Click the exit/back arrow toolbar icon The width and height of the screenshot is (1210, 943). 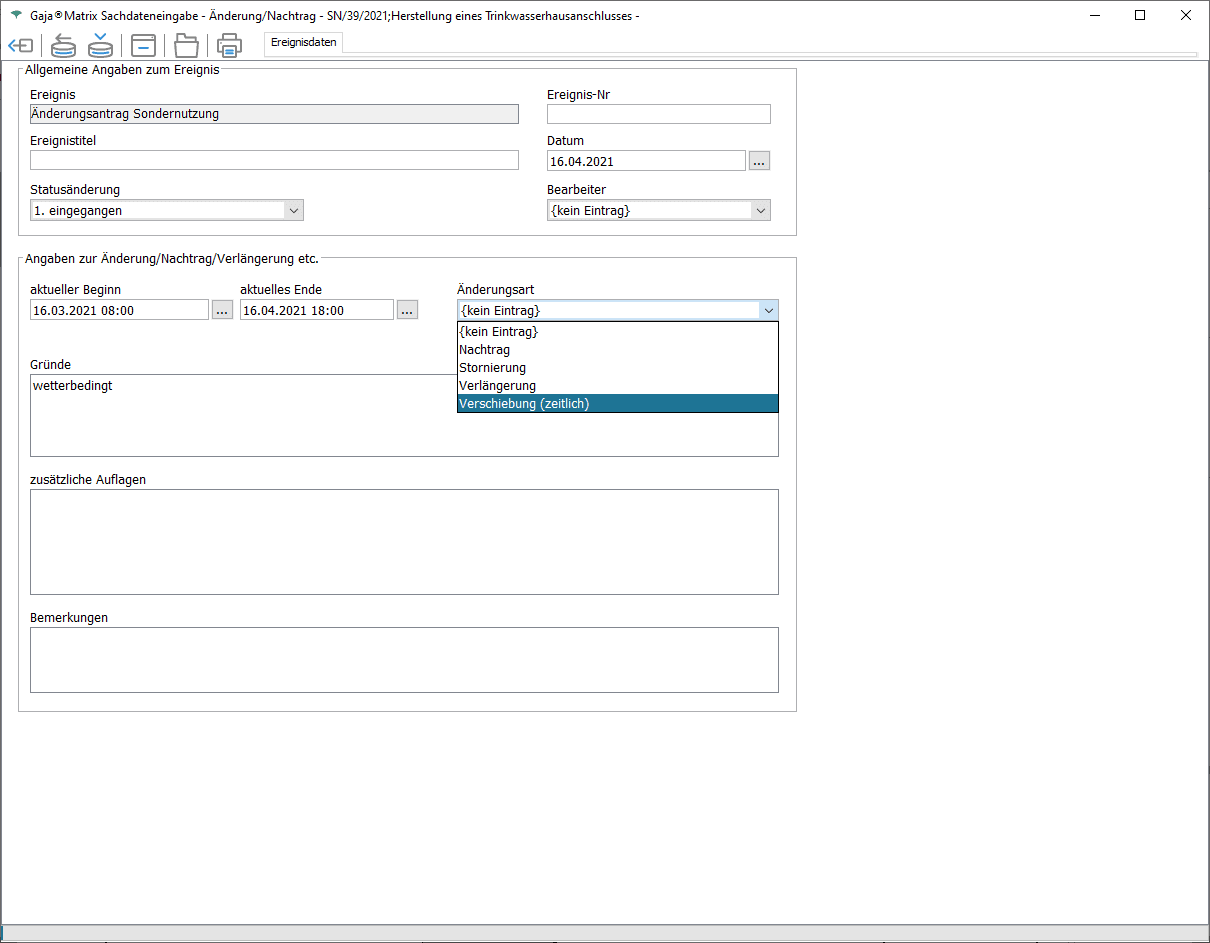tap(21, 46)
